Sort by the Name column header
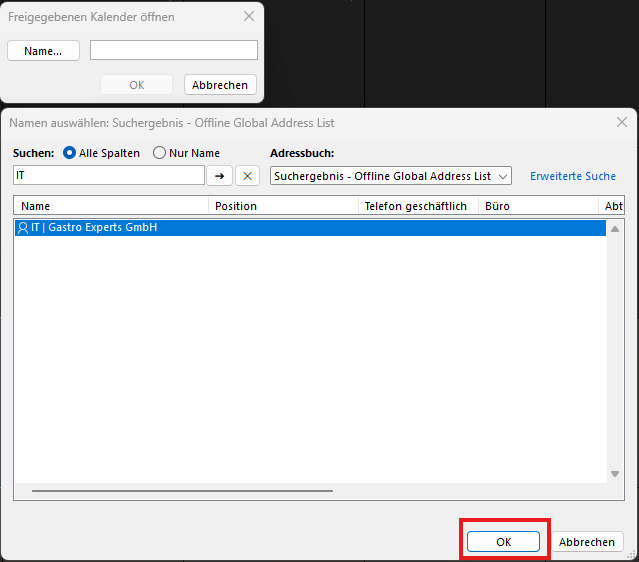Viewport: 639px width, 562px height. click(110, 206)
